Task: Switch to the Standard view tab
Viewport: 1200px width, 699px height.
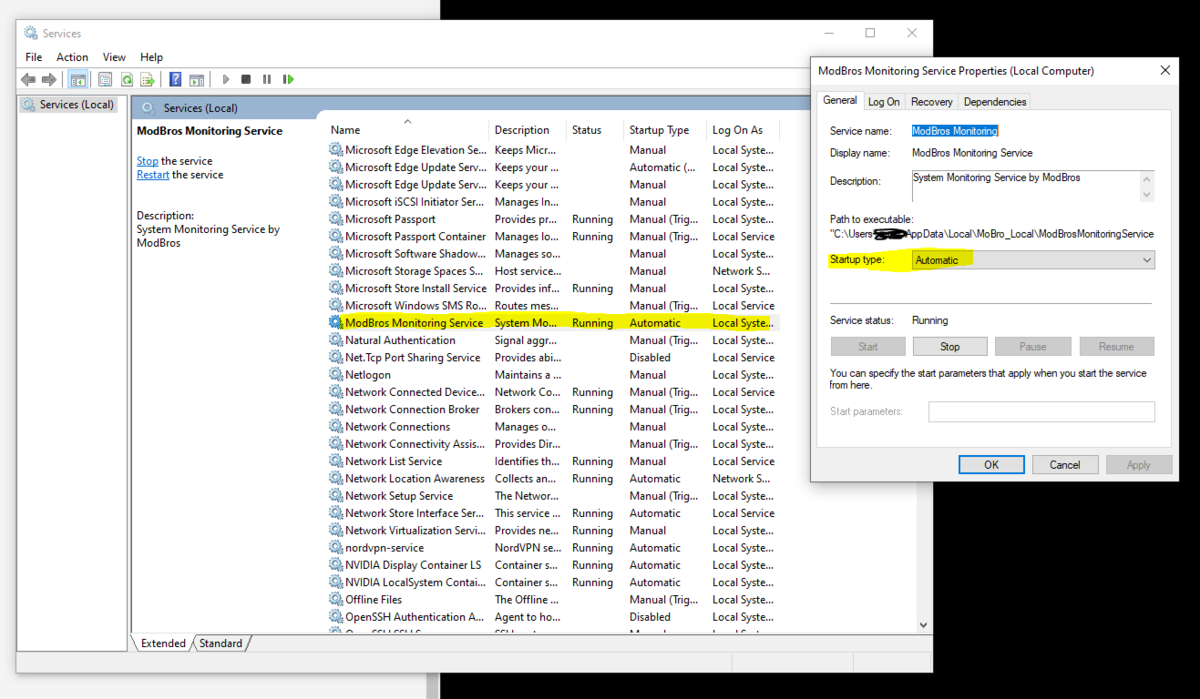Action: click(x=221, y=643)
